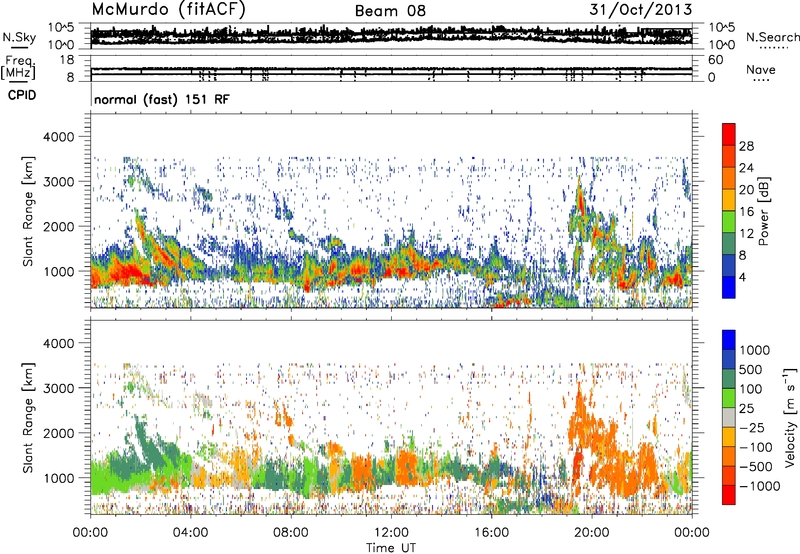Click the '16:00' time tick label
The image size is (800, 554).
pyautogui.click(x=491, y=533)
